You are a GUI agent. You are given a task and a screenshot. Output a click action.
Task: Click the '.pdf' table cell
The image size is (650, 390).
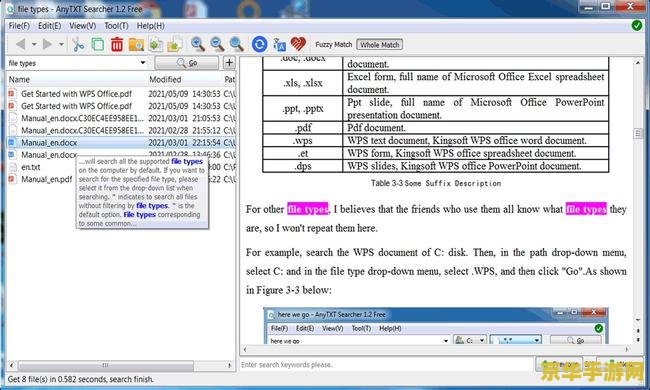[303, 128]
